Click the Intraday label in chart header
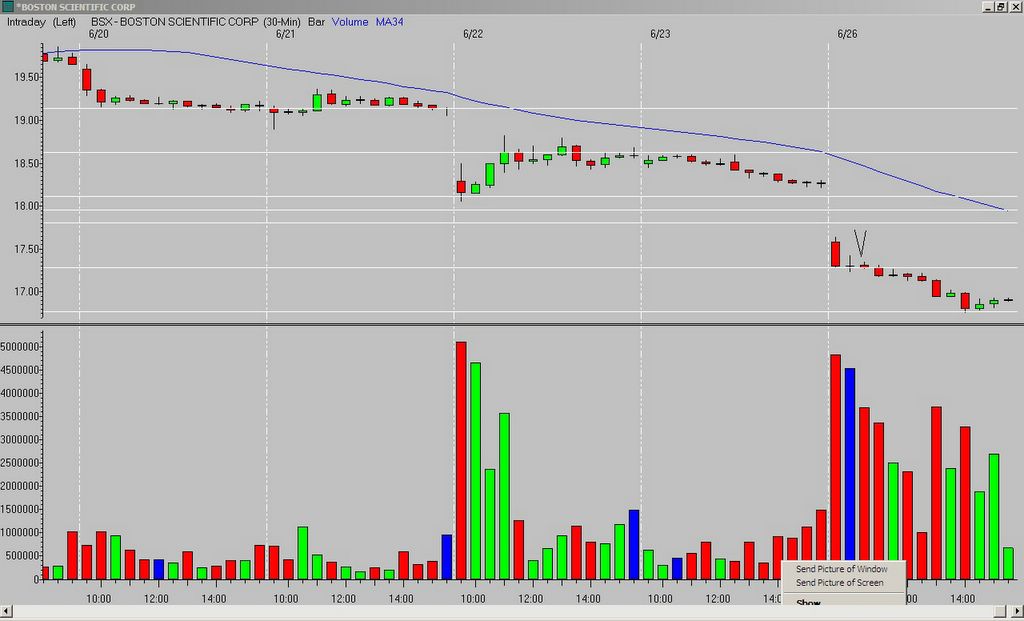Screen dimensions: 1024x621 (26, 22)
